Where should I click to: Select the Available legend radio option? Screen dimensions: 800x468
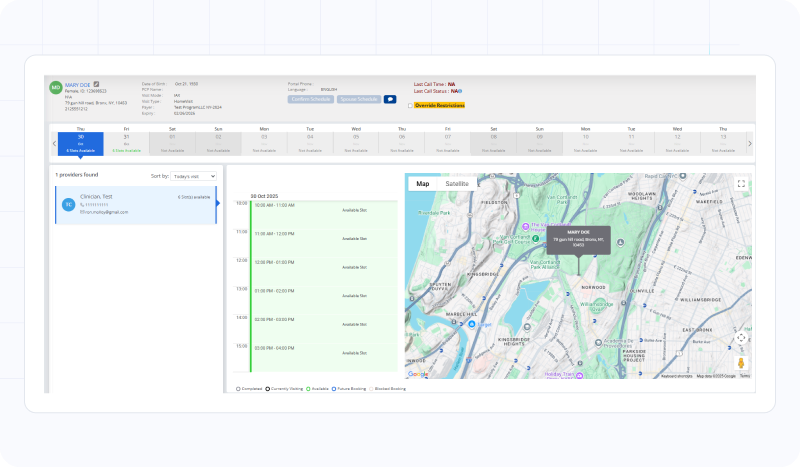tap(310, 388)
